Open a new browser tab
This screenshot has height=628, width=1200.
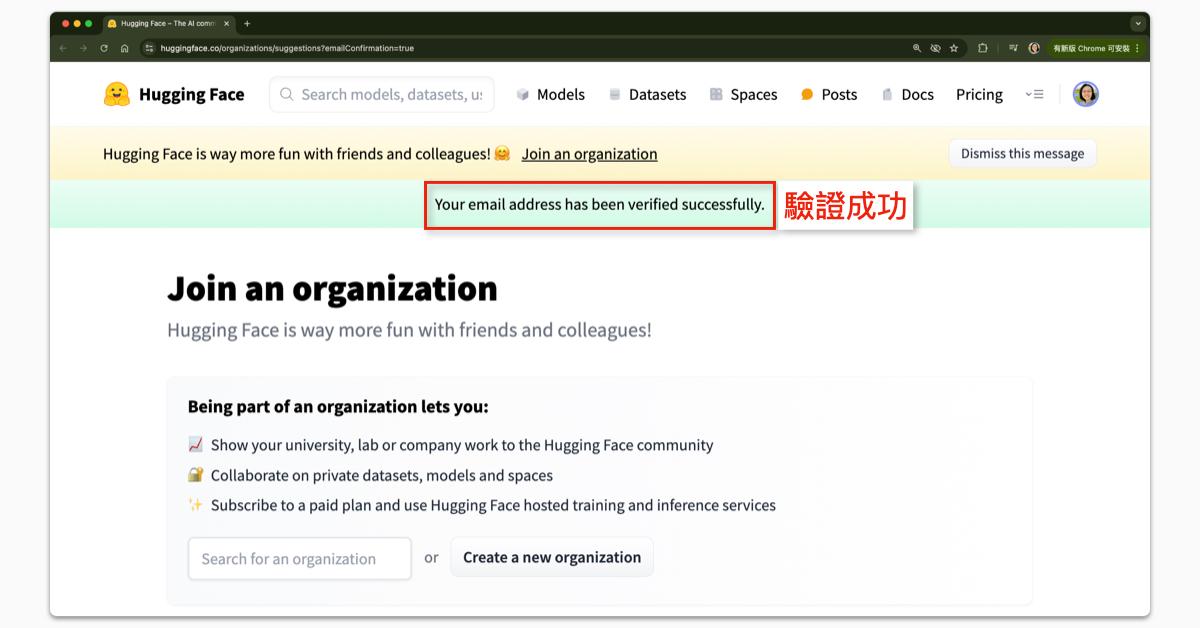(247, 23)
